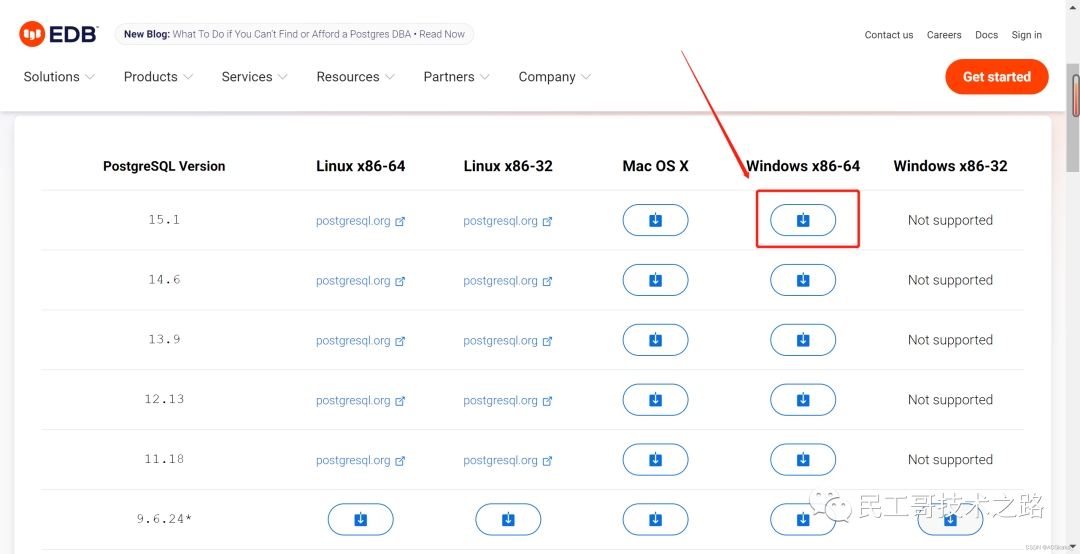Download PostgreSQL 12.13 for Mac OS X
1080x554 pixels.
coord(655,400)
